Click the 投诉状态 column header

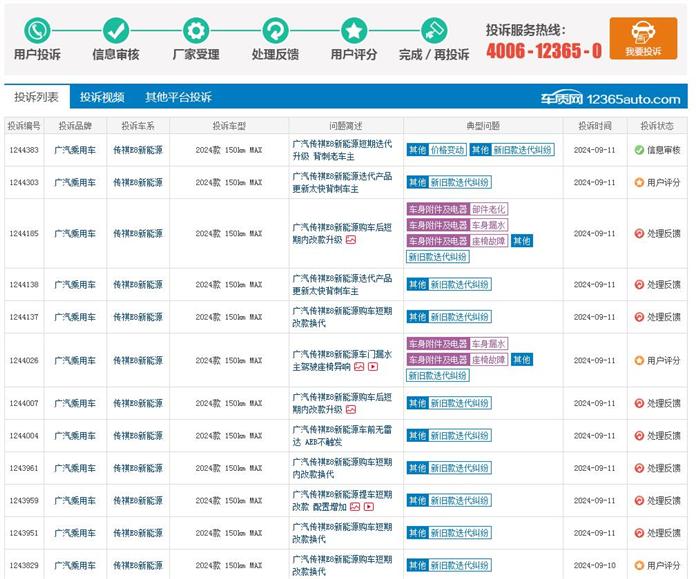657,126
